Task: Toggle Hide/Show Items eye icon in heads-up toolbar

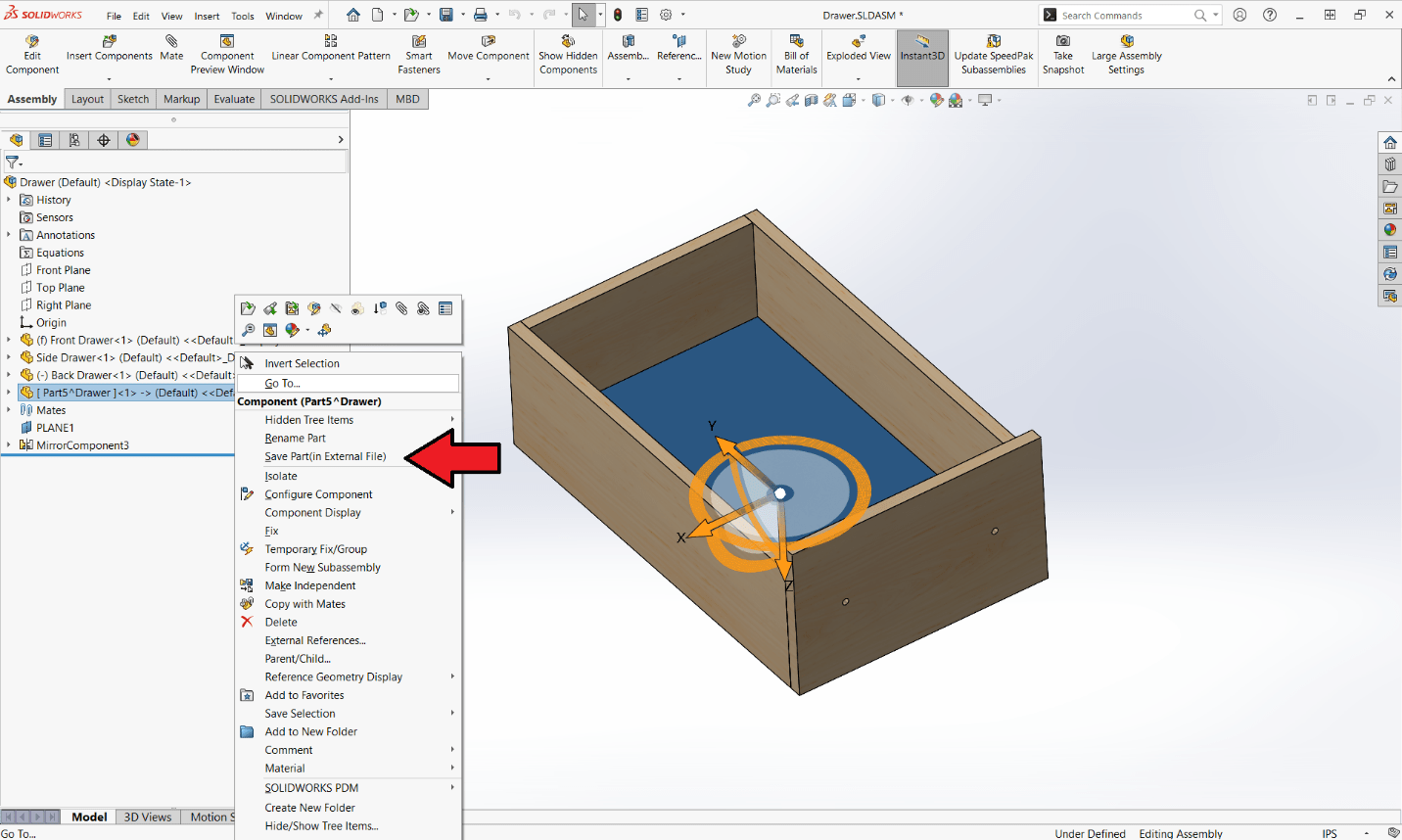Action: pyautogui.click(x=909, y=99)
